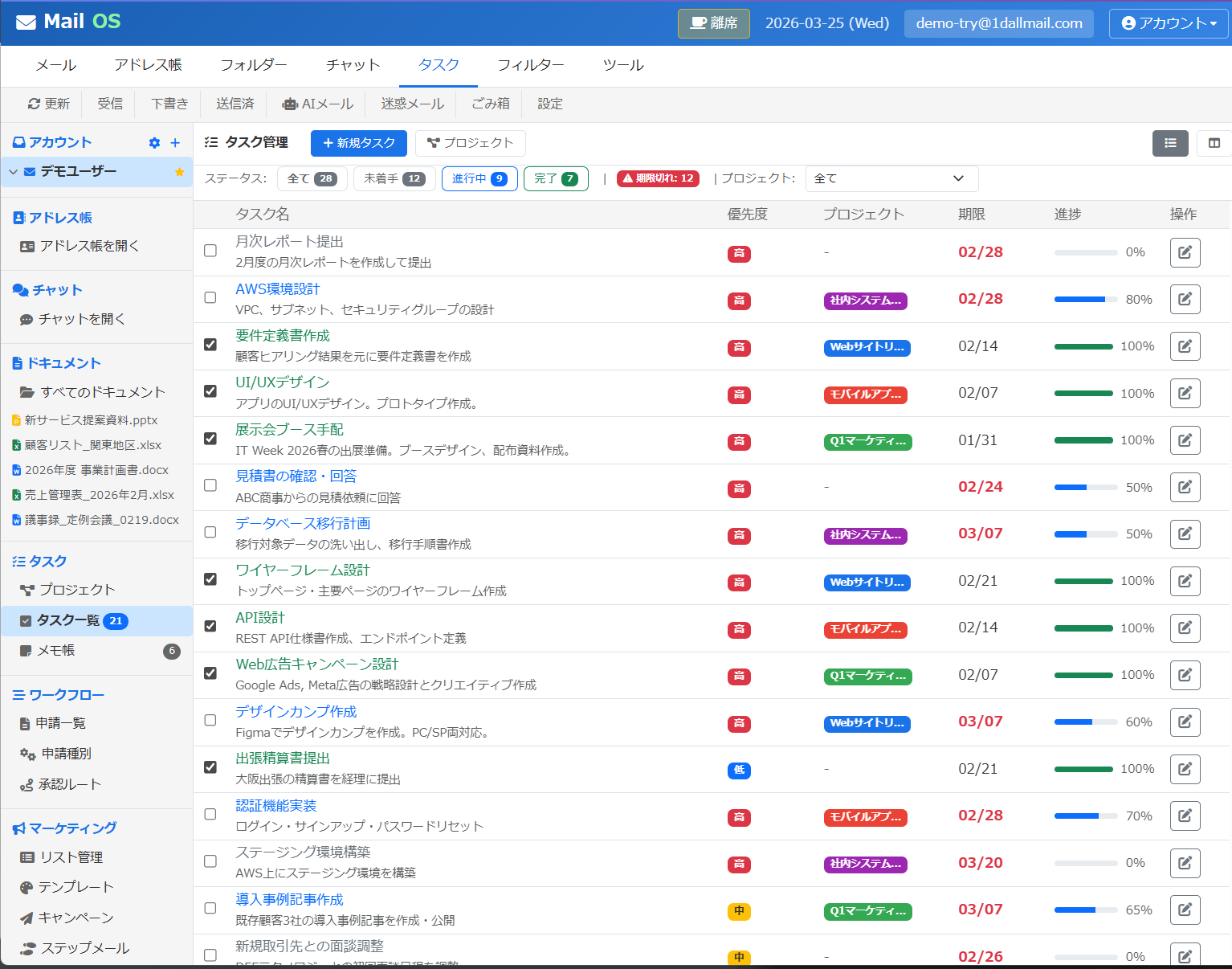Open split view with the panel icon
Screen dimensions: 1232x969
[1214, 143]
